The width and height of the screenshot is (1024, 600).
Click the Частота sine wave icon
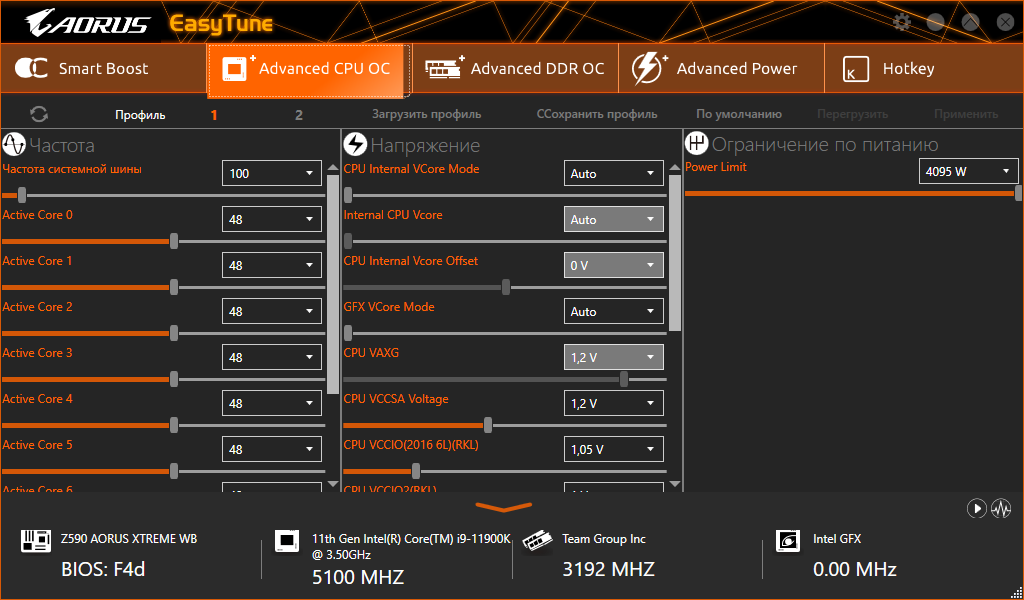(x=14, y=144)
